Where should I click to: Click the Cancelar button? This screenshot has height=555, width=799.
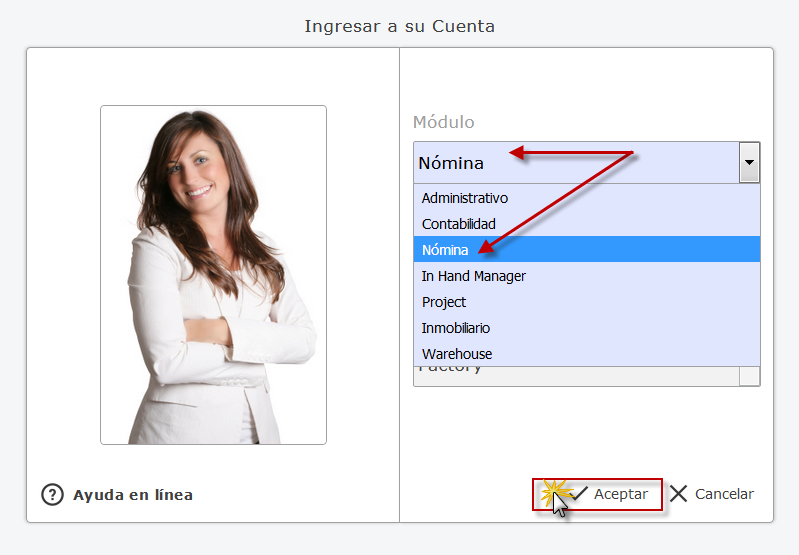(712, 494)
